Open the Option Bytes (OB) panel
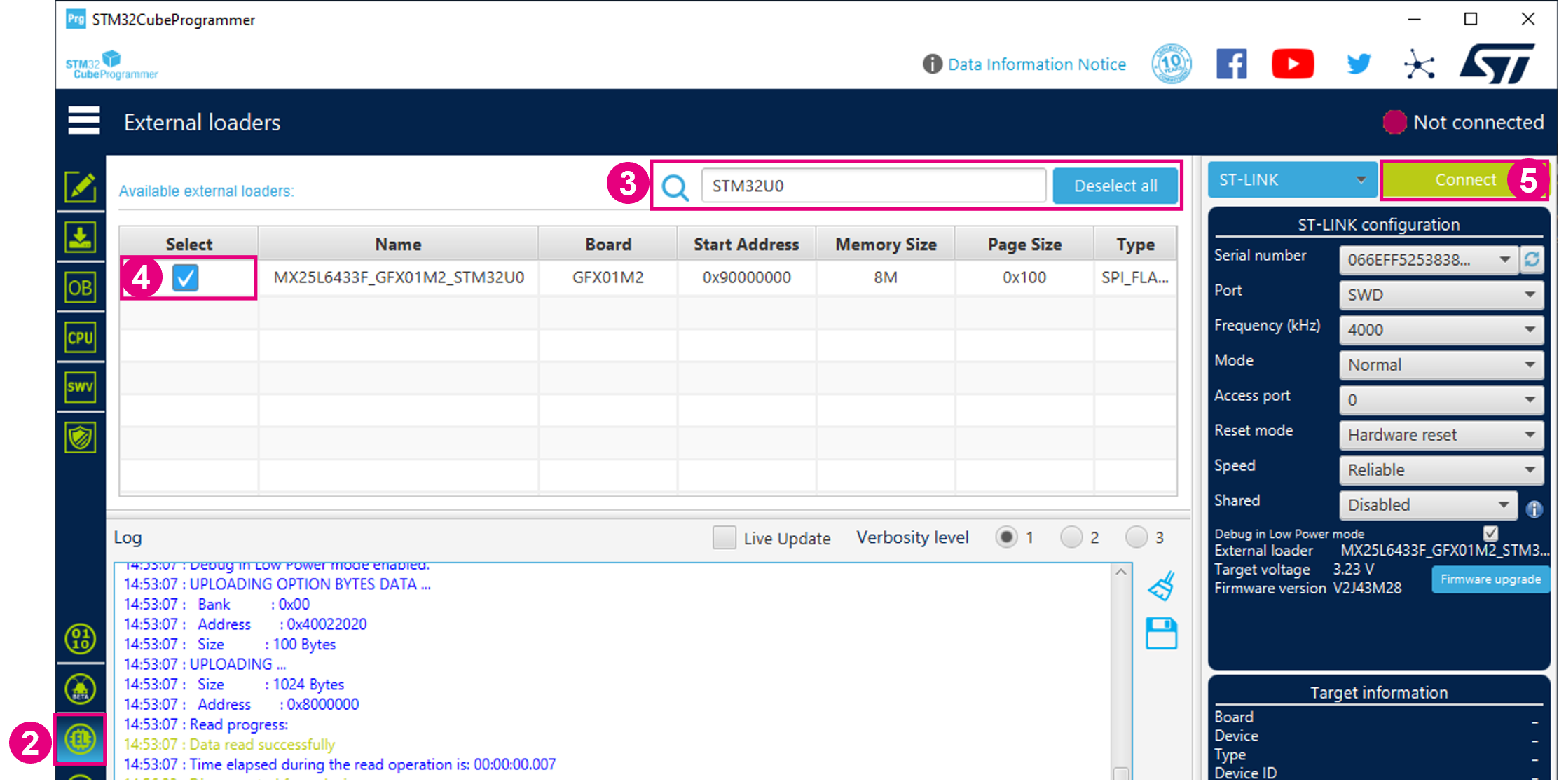 pos(81,288)
